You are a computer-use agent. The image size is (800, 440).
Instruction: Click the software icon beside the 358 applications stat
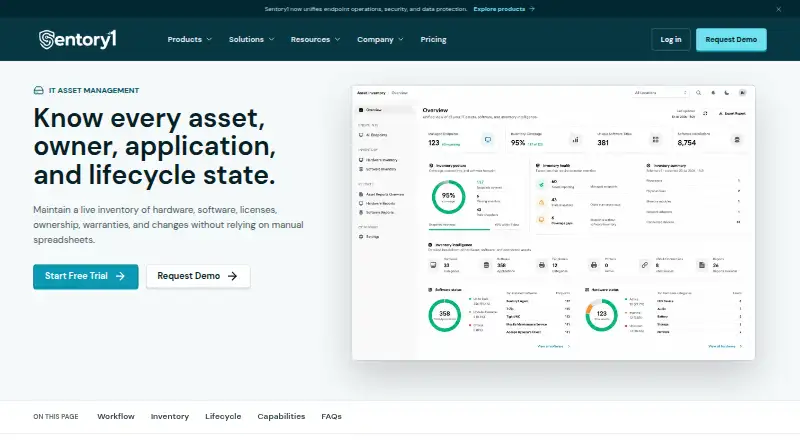tap(486, 265)
